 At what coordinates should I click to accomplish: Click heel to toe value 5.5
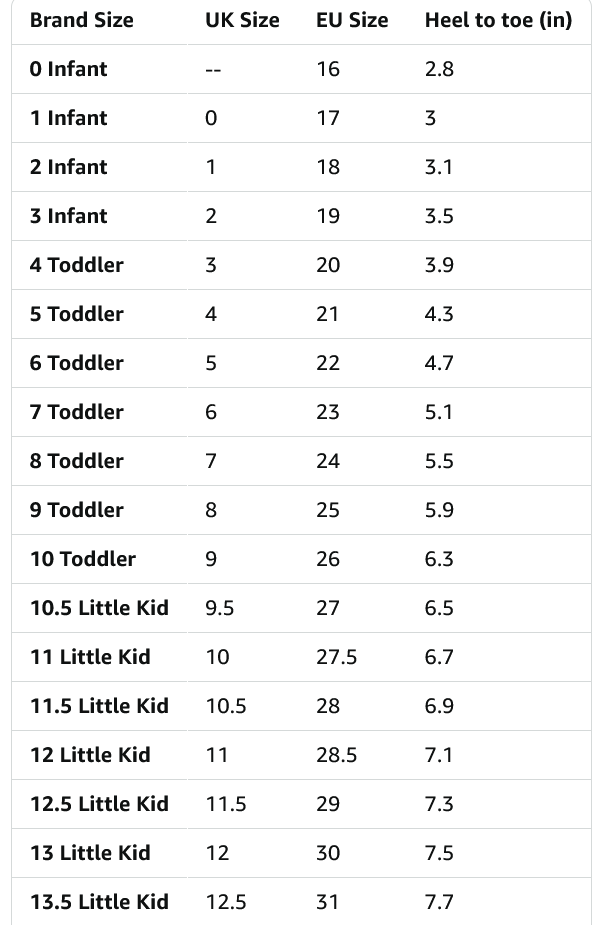coord(439,461)
